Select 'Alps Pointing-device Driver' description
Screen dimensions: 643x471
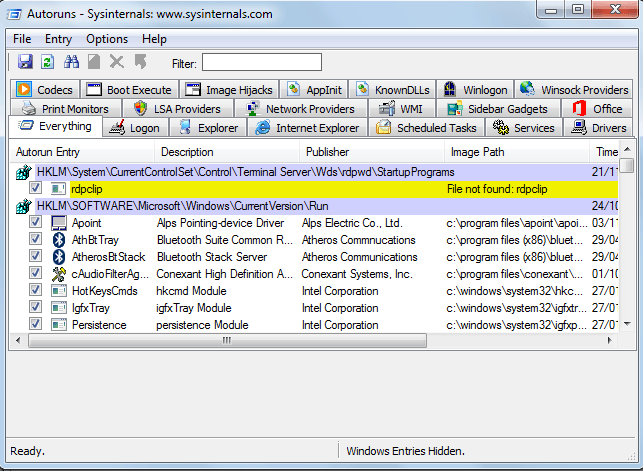[220, 223]
